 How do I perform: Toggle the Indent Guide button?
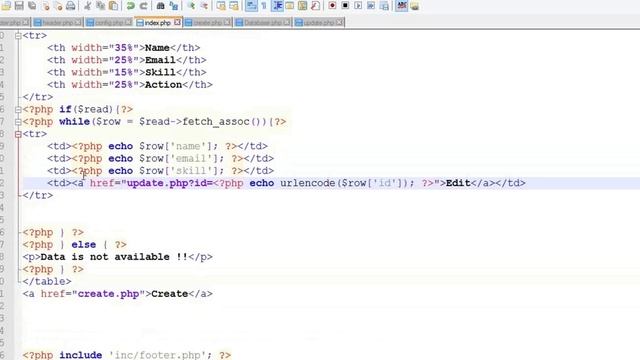pyautogui.click(x=277, y=6)
